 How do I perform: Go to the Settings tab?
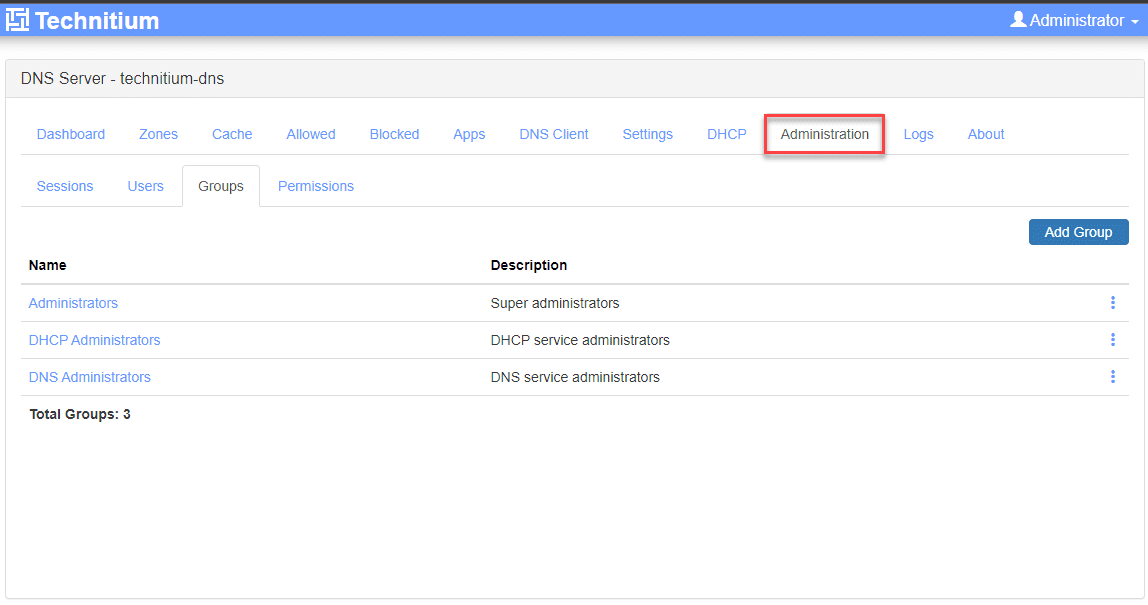tap(647, 134)
